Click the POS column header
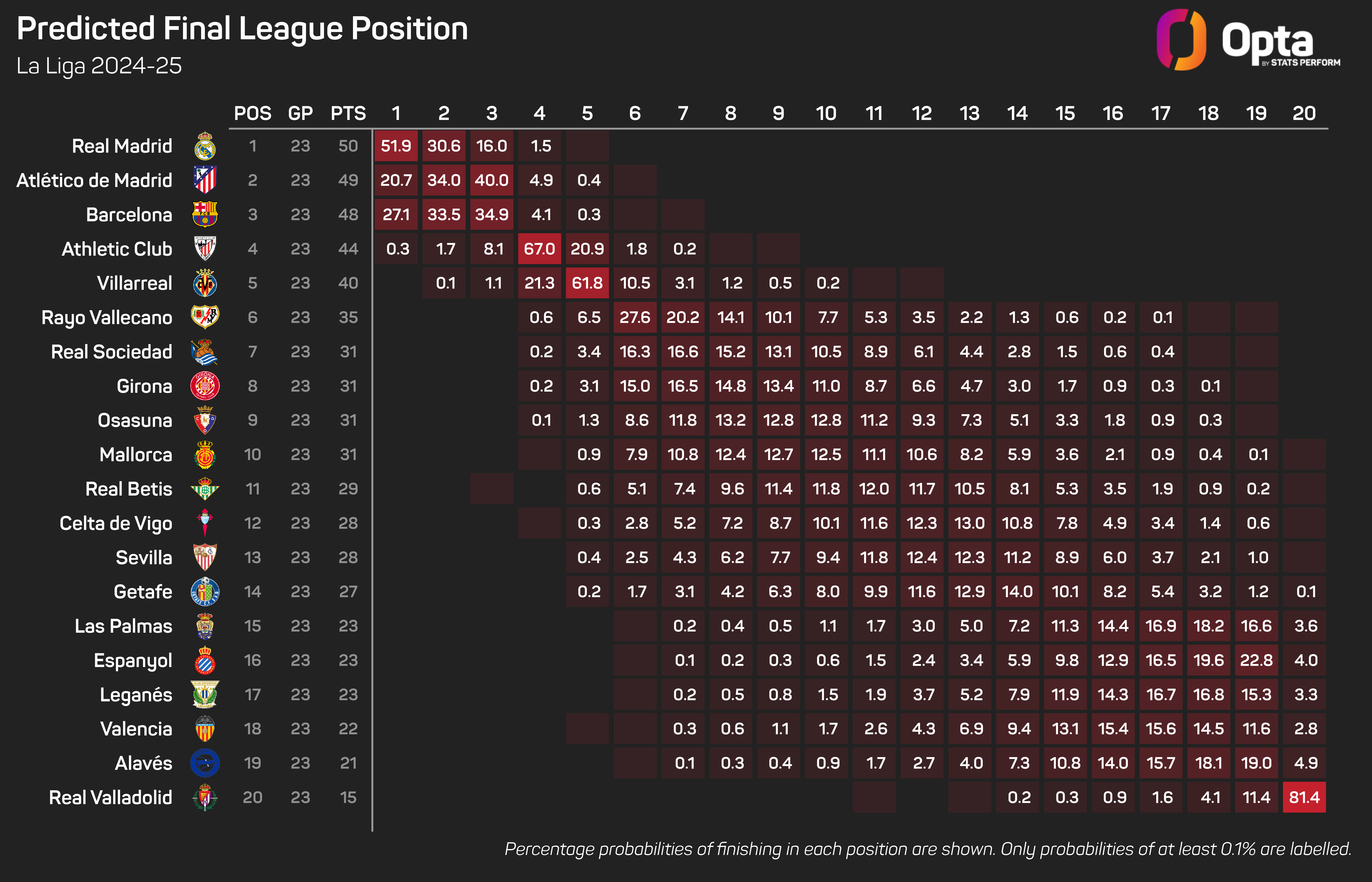The width and height of the screenshot is (1372, 882). click(253, 113)
